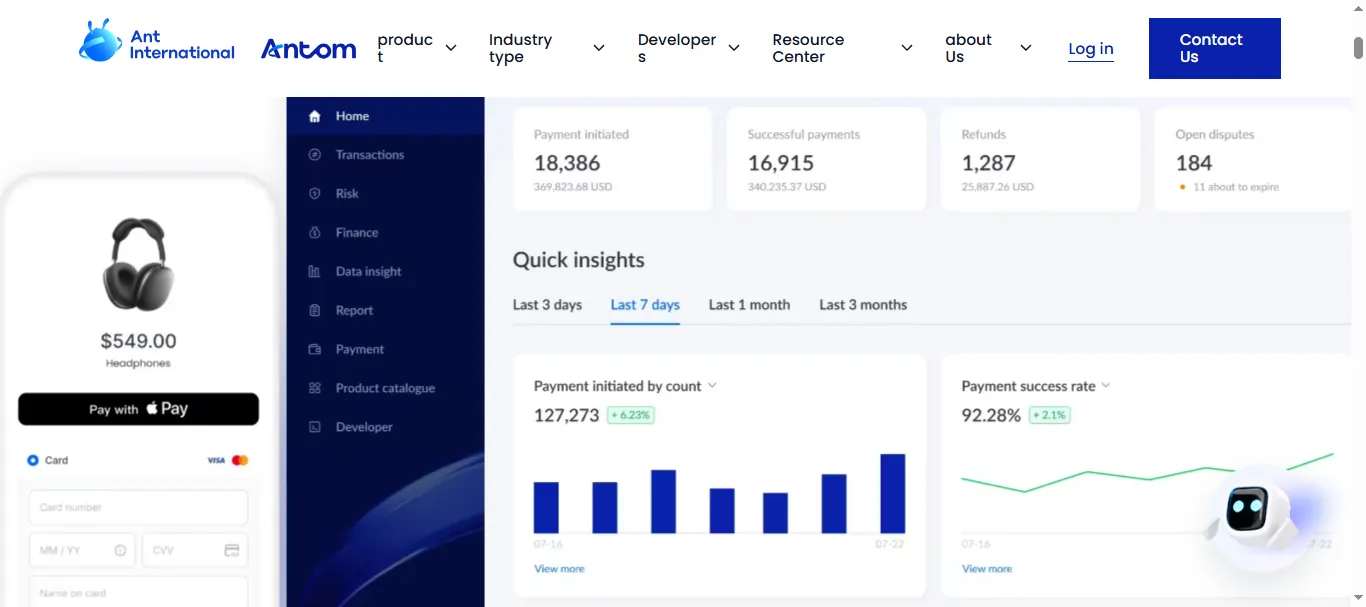The height and width of the screenshot is (607, 1366).
Task: Expand the about Us menu chevron
Action: pos(1026,48)
